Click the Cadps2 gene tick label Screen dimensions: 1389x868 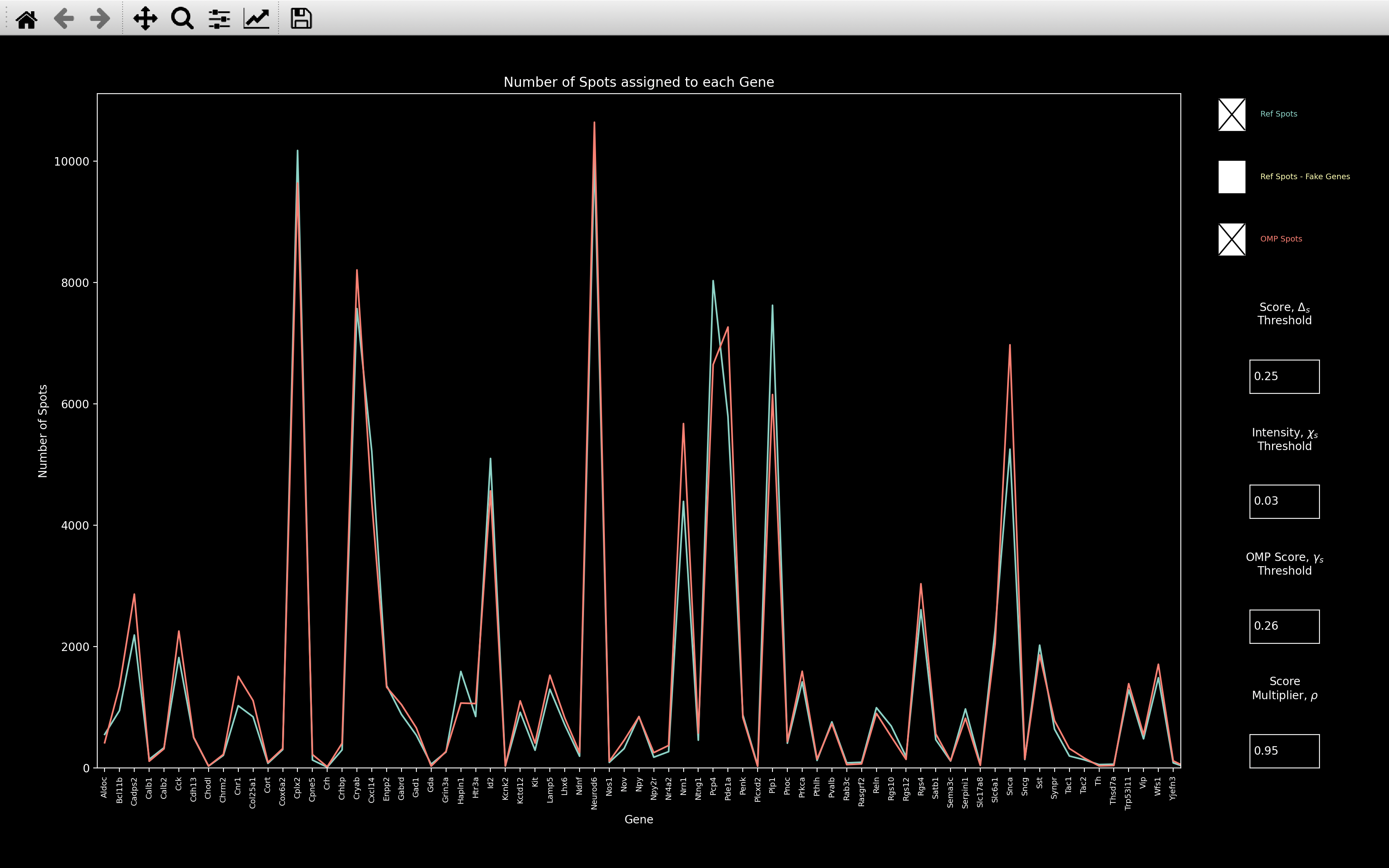click(134, 792)
